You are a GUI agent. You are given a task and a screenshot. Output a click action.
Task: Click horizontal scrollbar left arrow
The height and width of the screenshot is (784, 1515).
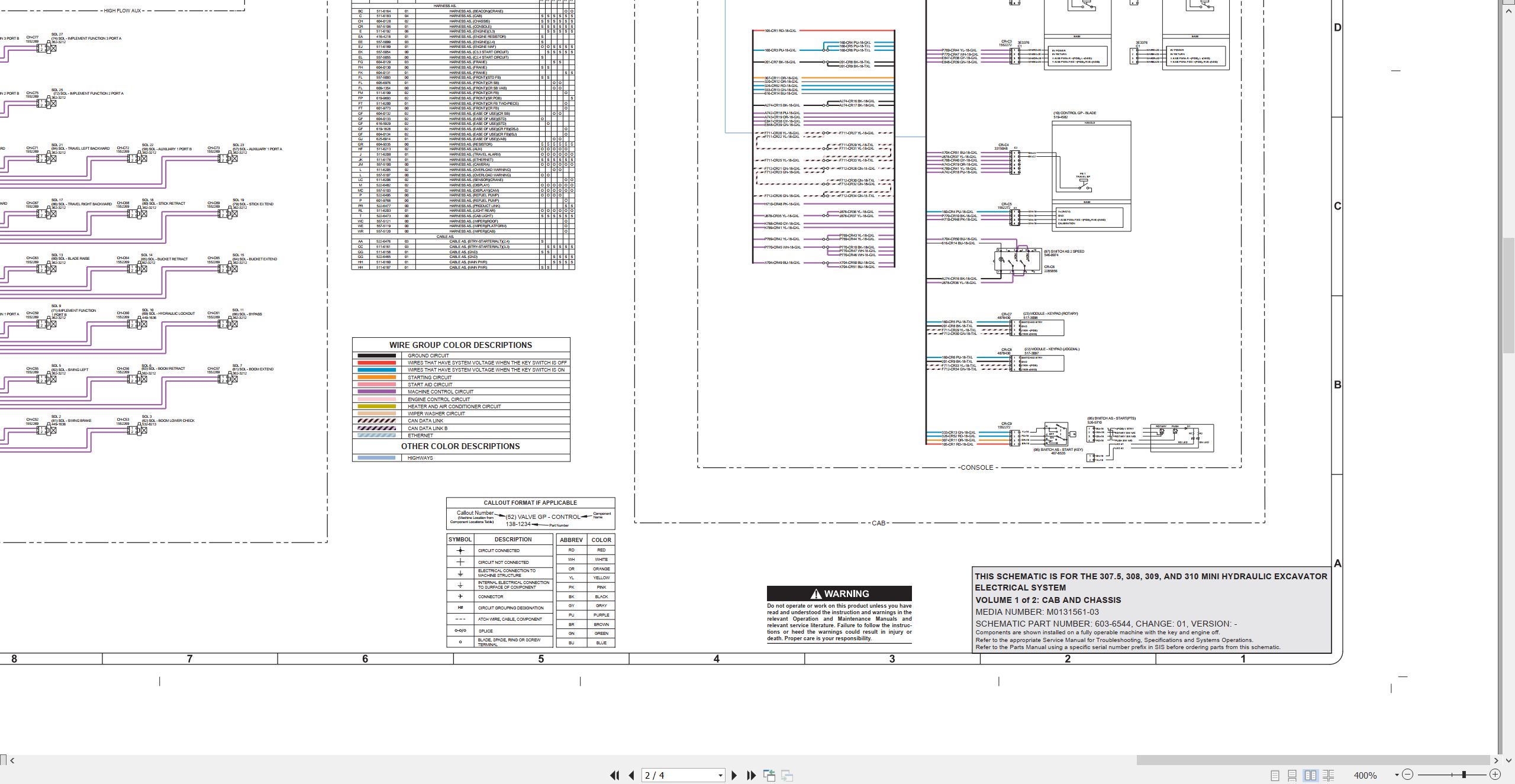[12, 760]
